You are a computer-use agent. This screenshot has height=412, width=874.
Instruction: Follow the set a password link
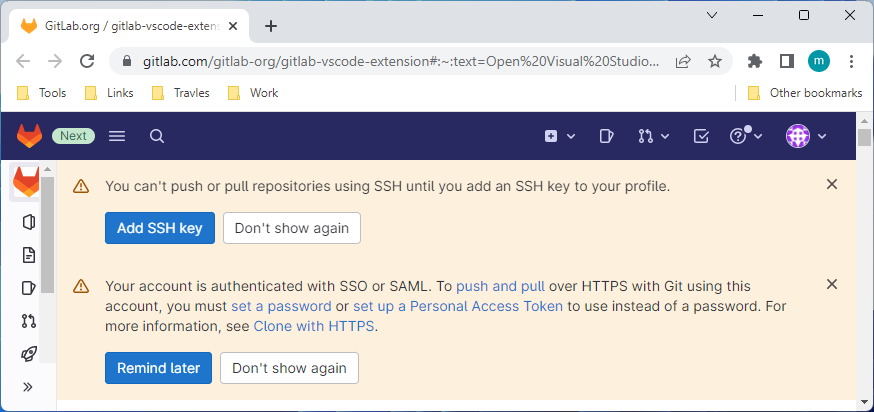(x=281, y=306)
